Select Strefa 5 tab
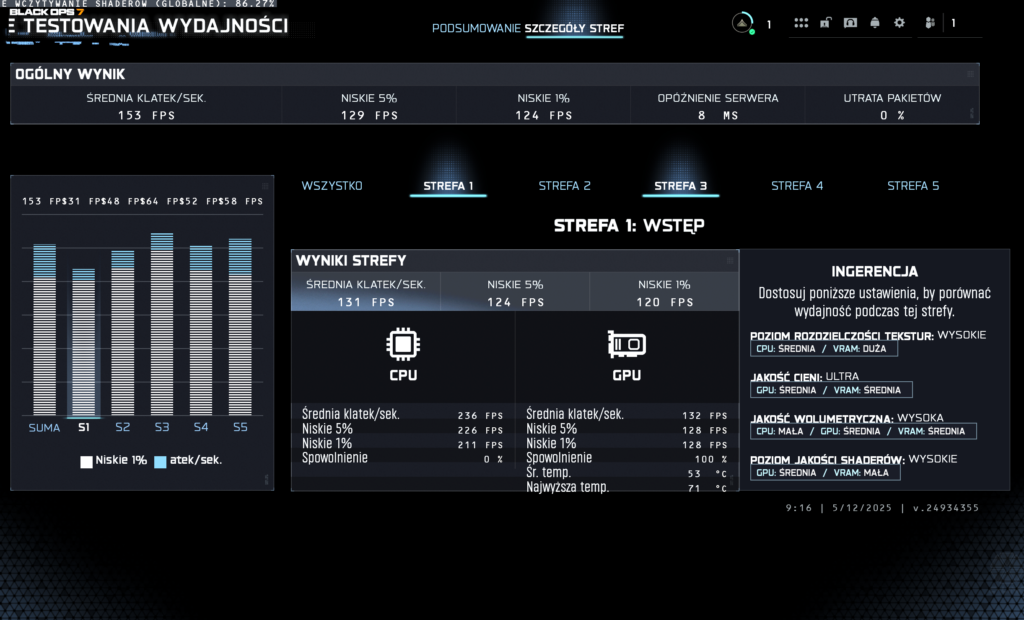The width and height of the screenshot is (1024, 620). coord(913,186)
